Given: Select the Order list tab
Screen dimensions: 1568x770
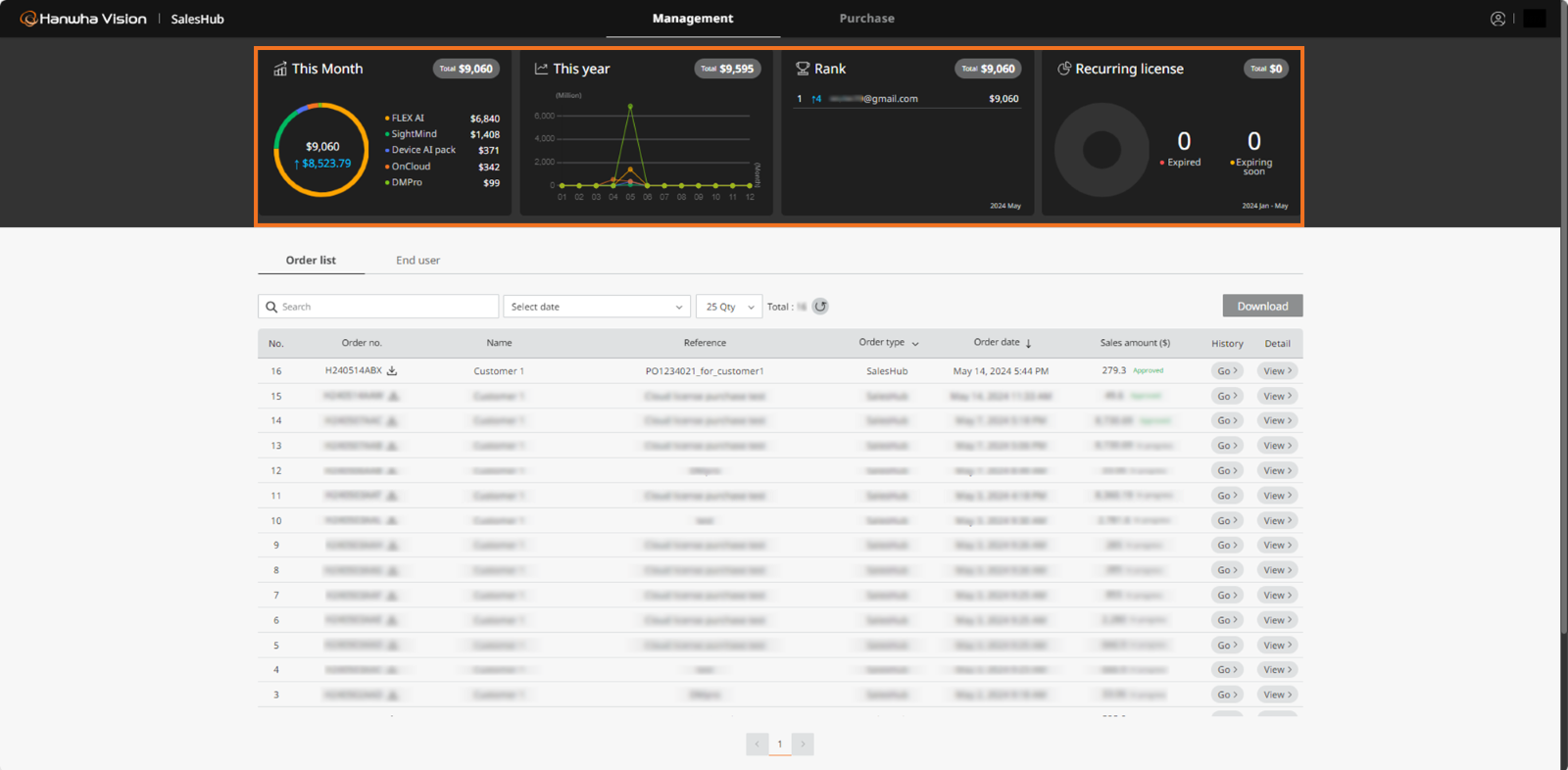Looking at the screenshot, I should (x=311, y=261).
